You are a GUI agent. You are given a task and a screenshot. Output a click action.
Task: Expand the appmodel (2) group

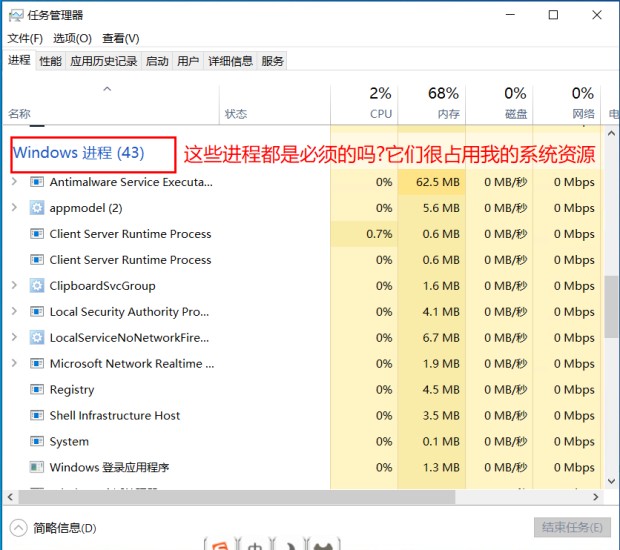(14, 208)
